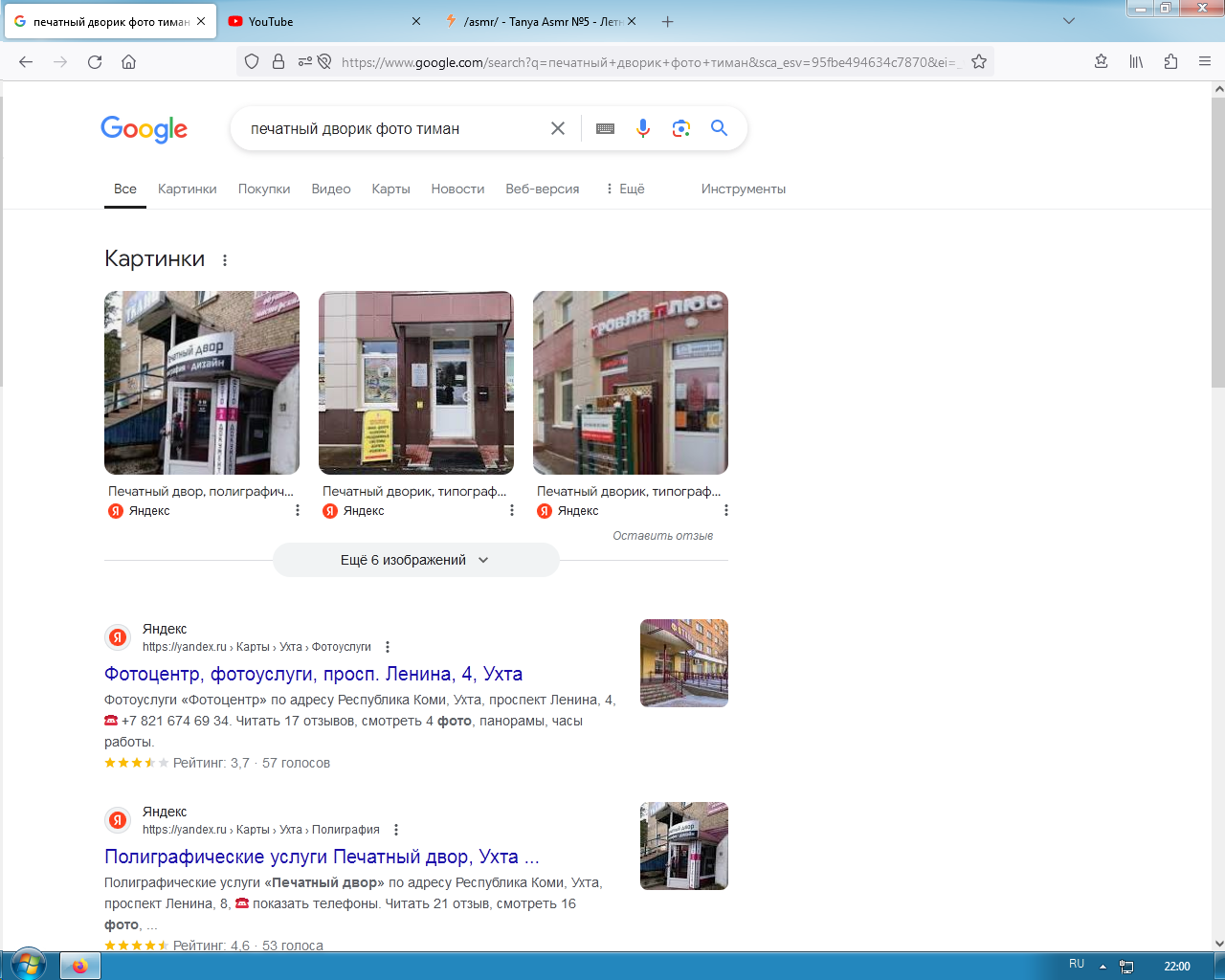Open the Ещё search filters dropdown
The image size is (1225, 980).
tap(625, 189)
